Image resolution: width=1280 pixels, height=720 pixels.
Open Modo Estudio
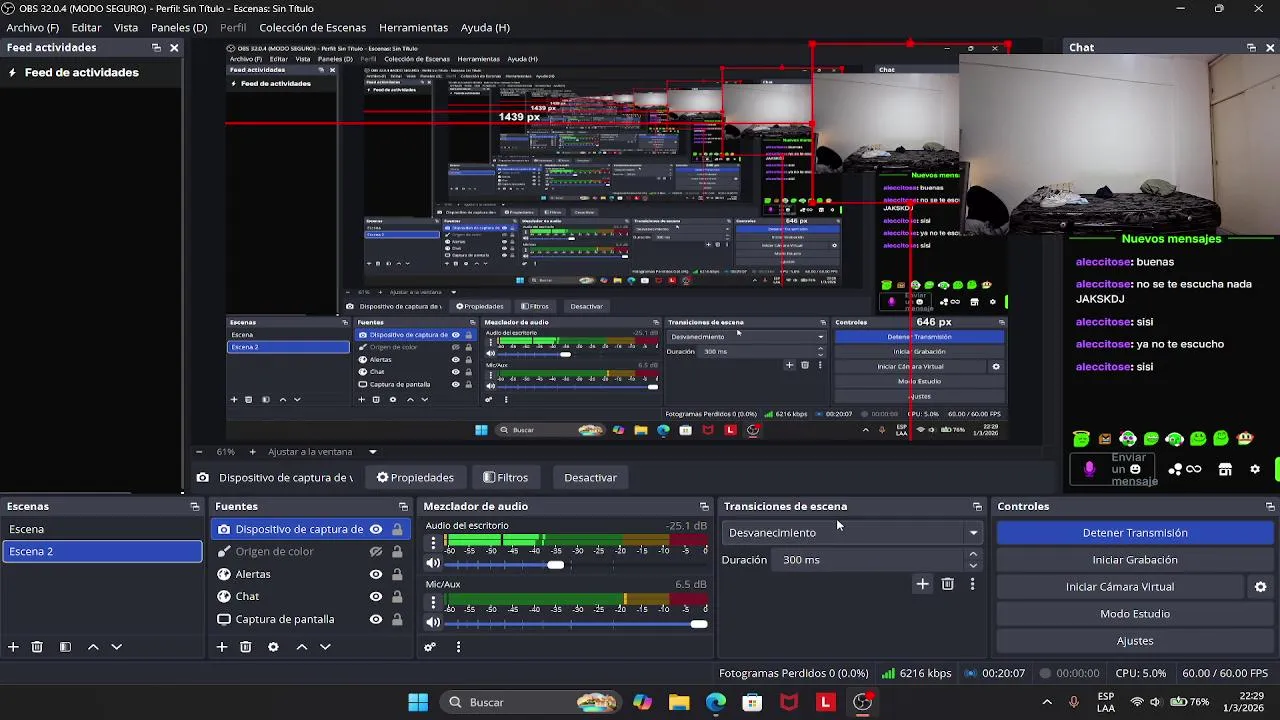coord(1135,614)
